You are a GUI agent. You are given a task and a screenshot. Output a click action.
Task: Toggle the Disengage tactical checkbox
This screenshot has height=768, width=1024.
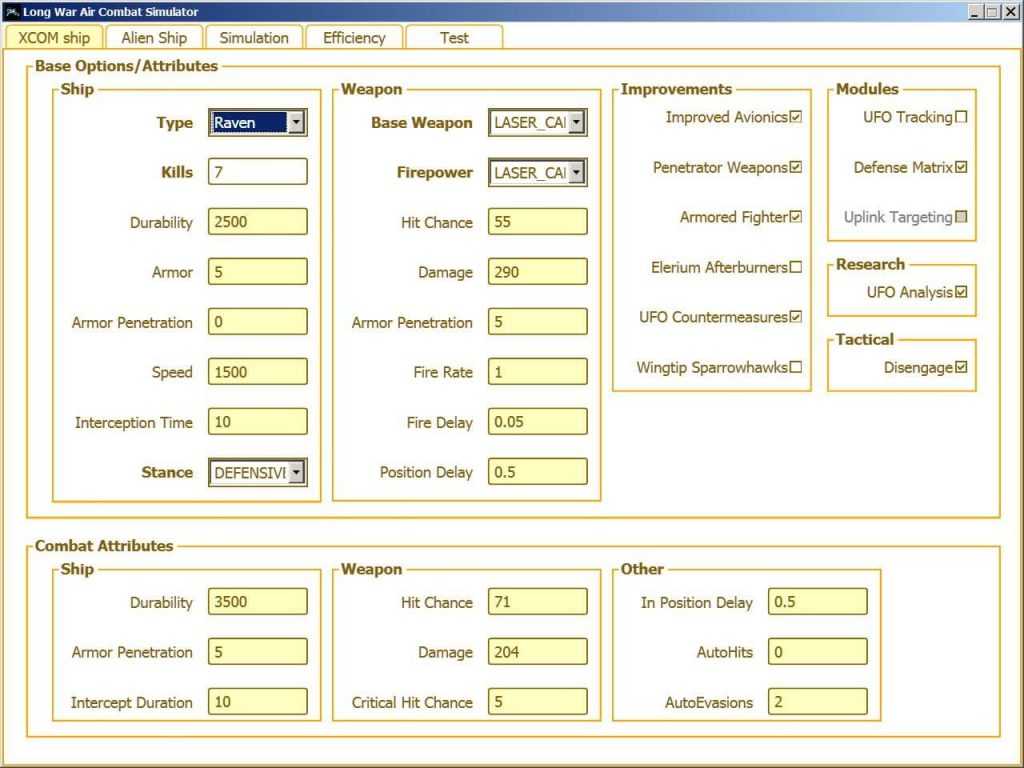(x=961, y=367)
